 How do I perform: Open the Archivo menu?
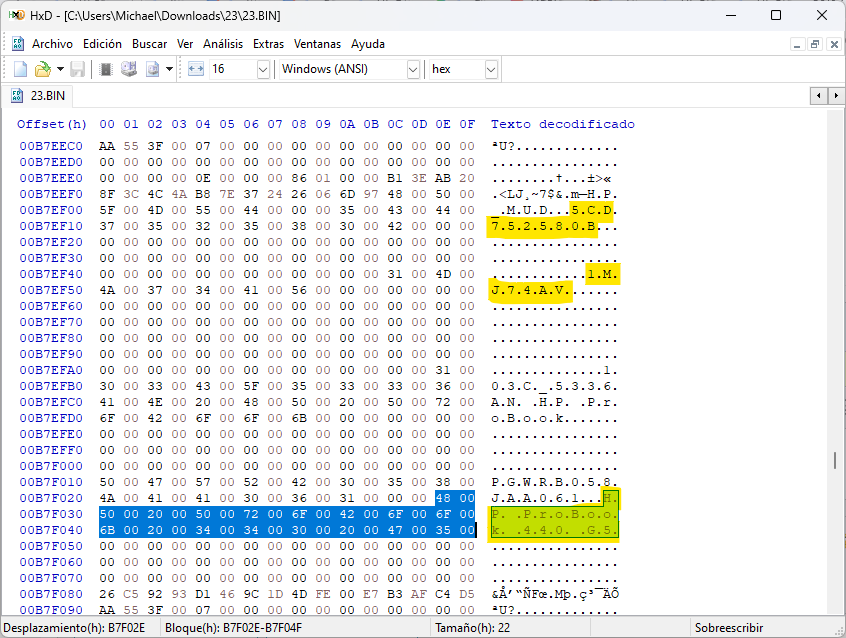click(52, 44)
